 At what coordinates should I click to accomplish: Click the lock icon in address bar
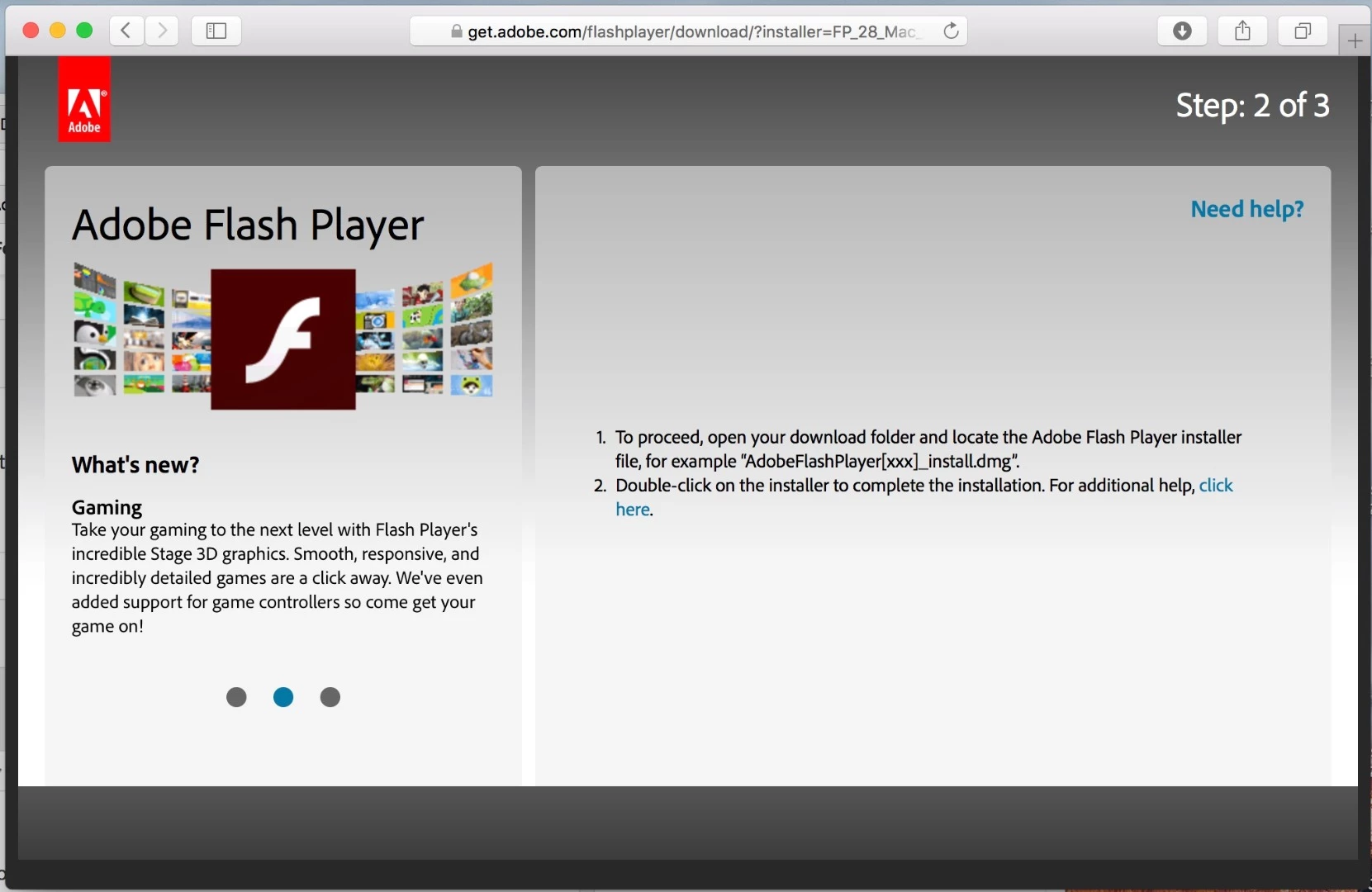(x=456, y=31)
